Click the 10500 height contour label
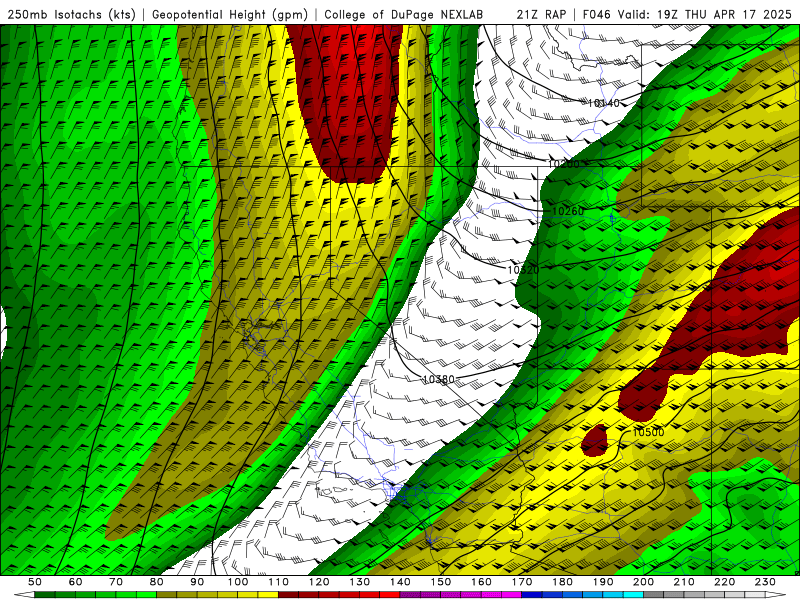Viewport: 800px width, 600px height. coord(648,433)
